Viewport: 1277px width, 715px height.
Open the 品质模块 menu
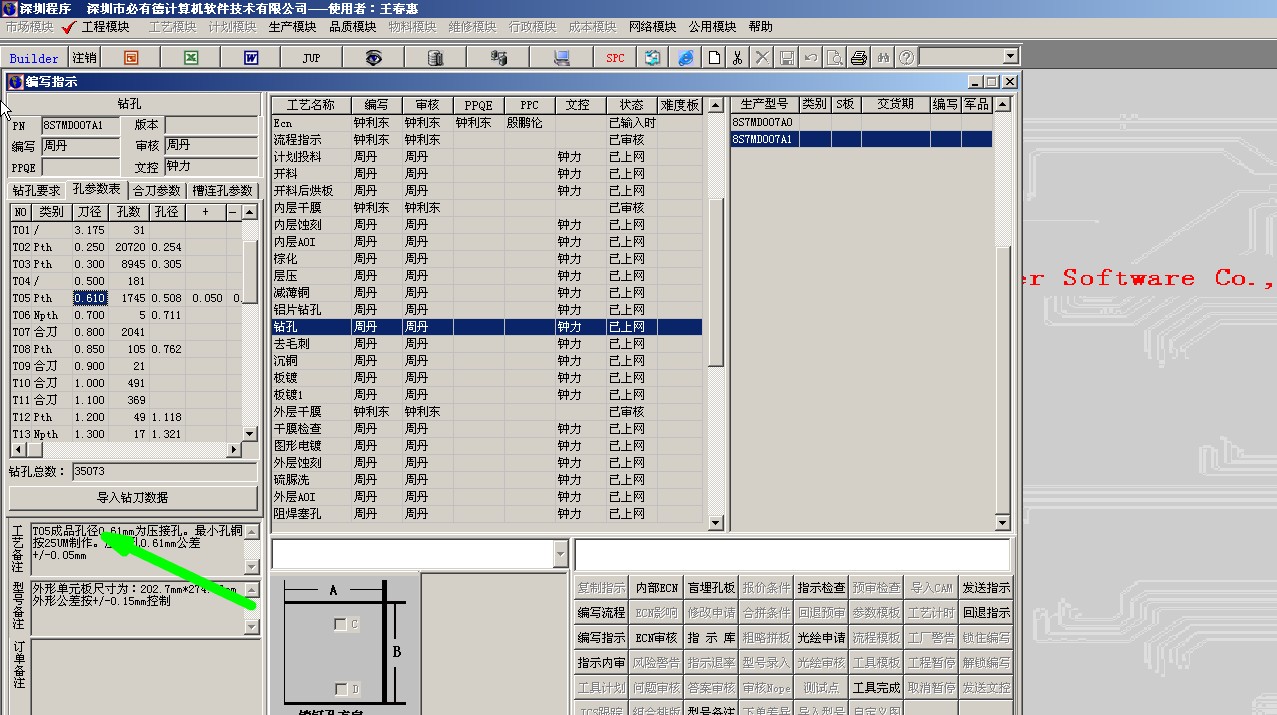[x=352, y=27]
